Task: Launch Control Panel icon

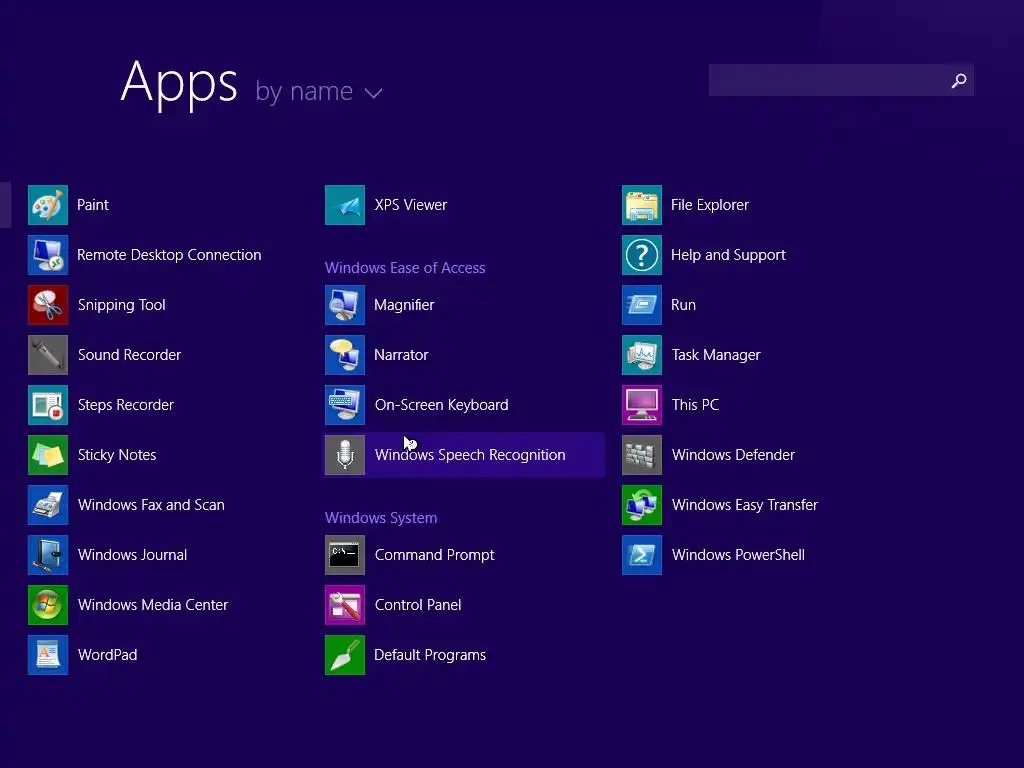Action: (345, 605)
